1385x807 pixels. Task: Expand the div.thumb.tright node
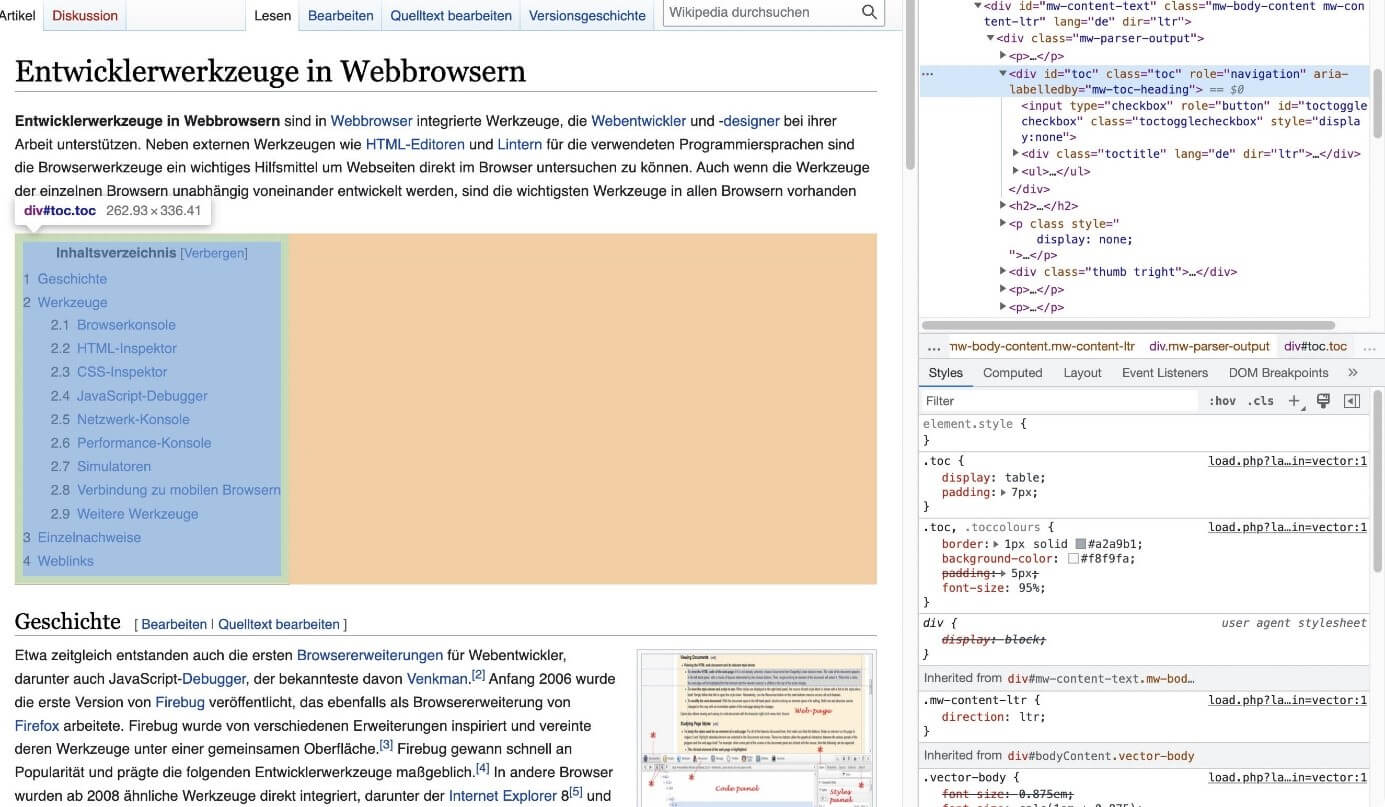1003,272
